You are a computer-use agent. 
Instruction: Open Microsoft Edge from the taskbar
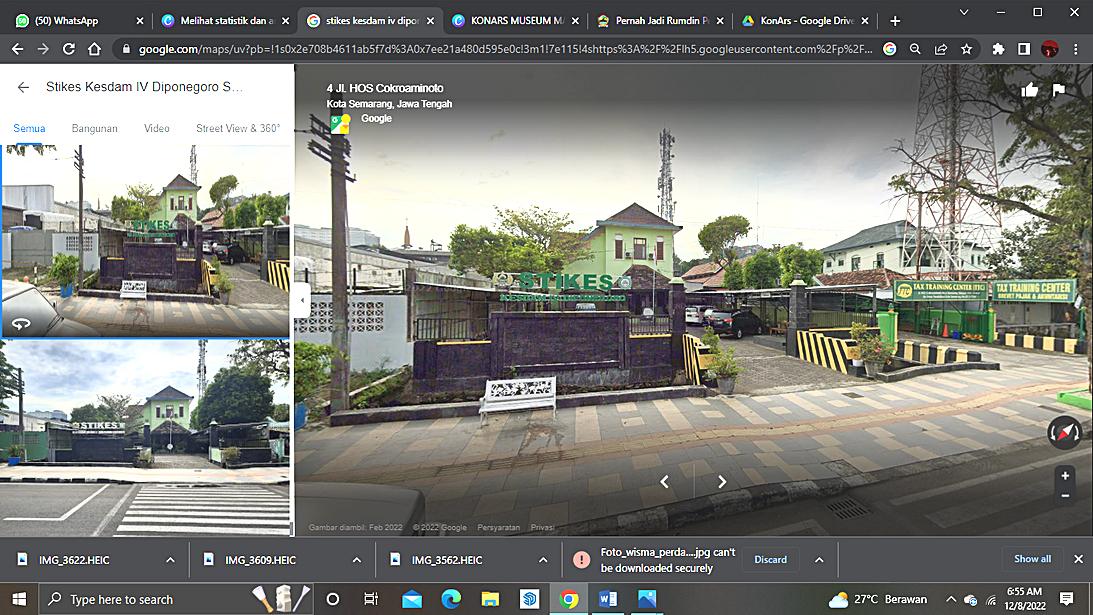451,599
